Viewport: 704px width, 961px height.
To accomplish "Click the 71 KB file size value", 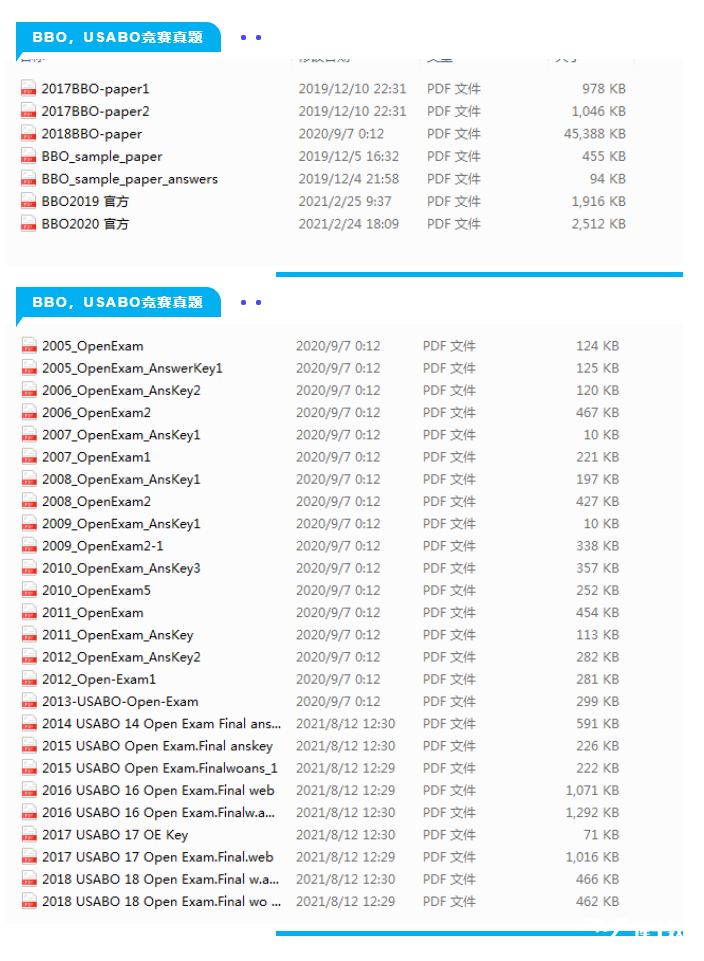I will (601, 835).
